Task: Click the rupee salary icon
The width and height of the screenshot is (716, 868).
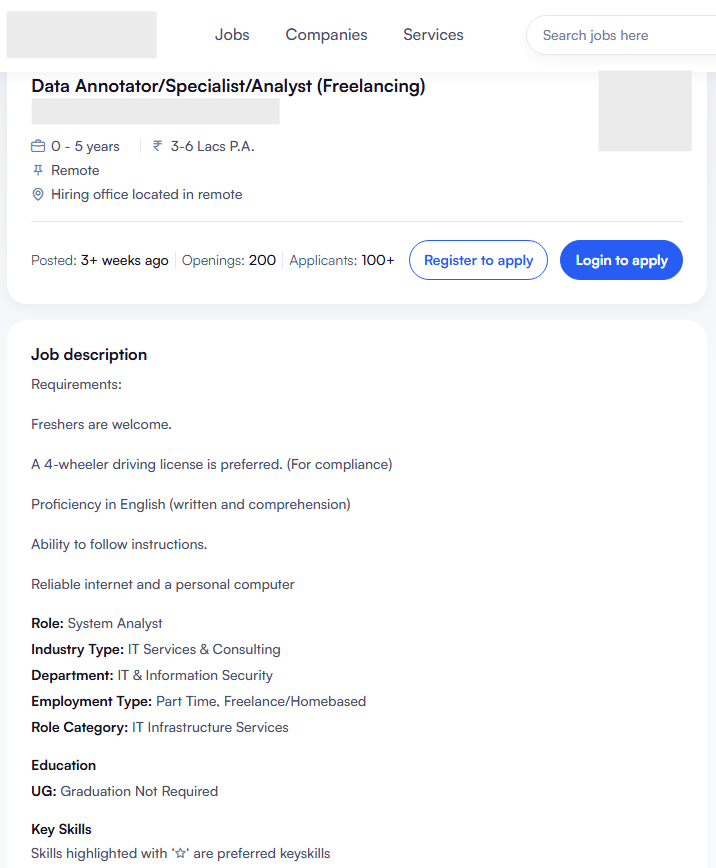Action: [x=157, y=146]
